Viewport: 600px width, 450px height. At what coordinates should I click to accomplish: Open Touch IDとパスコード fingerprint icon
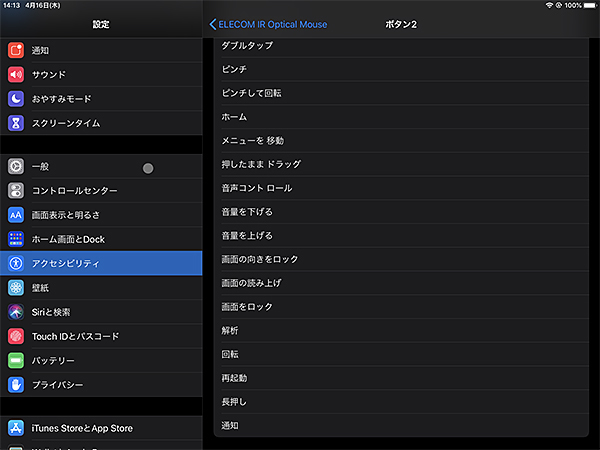16,336
